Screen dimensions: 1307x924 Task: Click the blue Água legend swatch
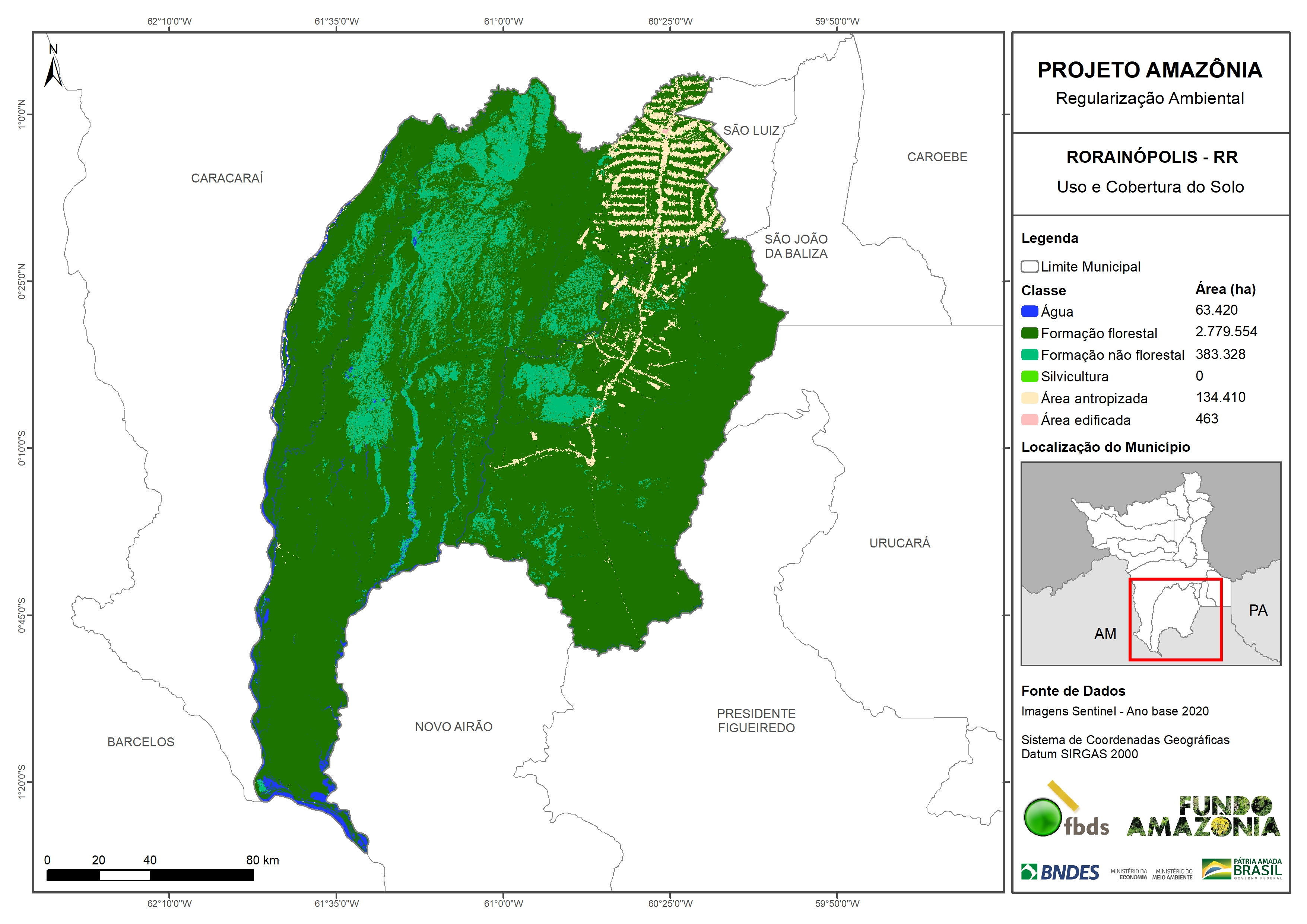1029,311
